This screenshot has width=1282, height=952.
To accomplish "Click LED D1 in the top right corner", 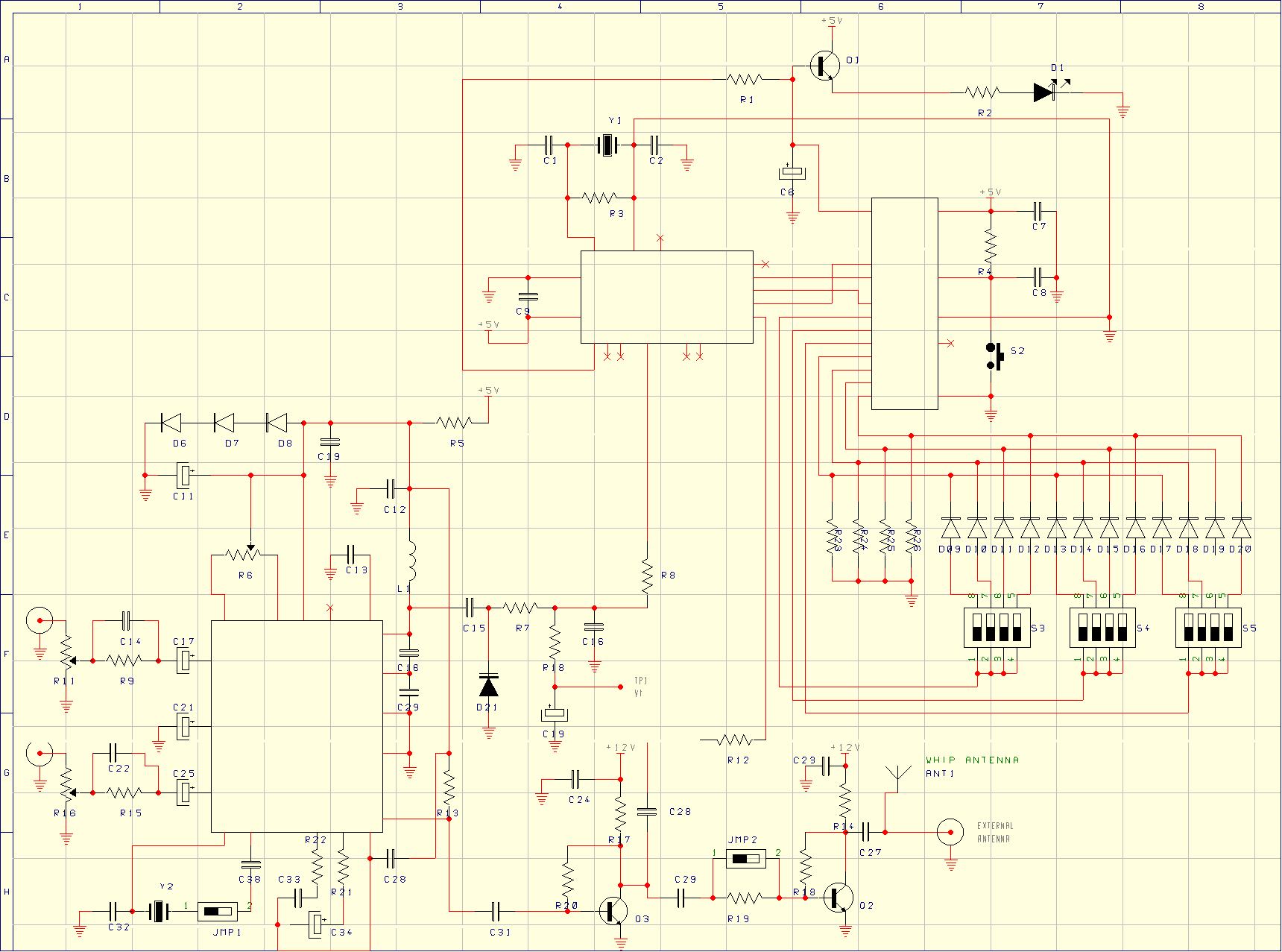I will coord(1043,91).
